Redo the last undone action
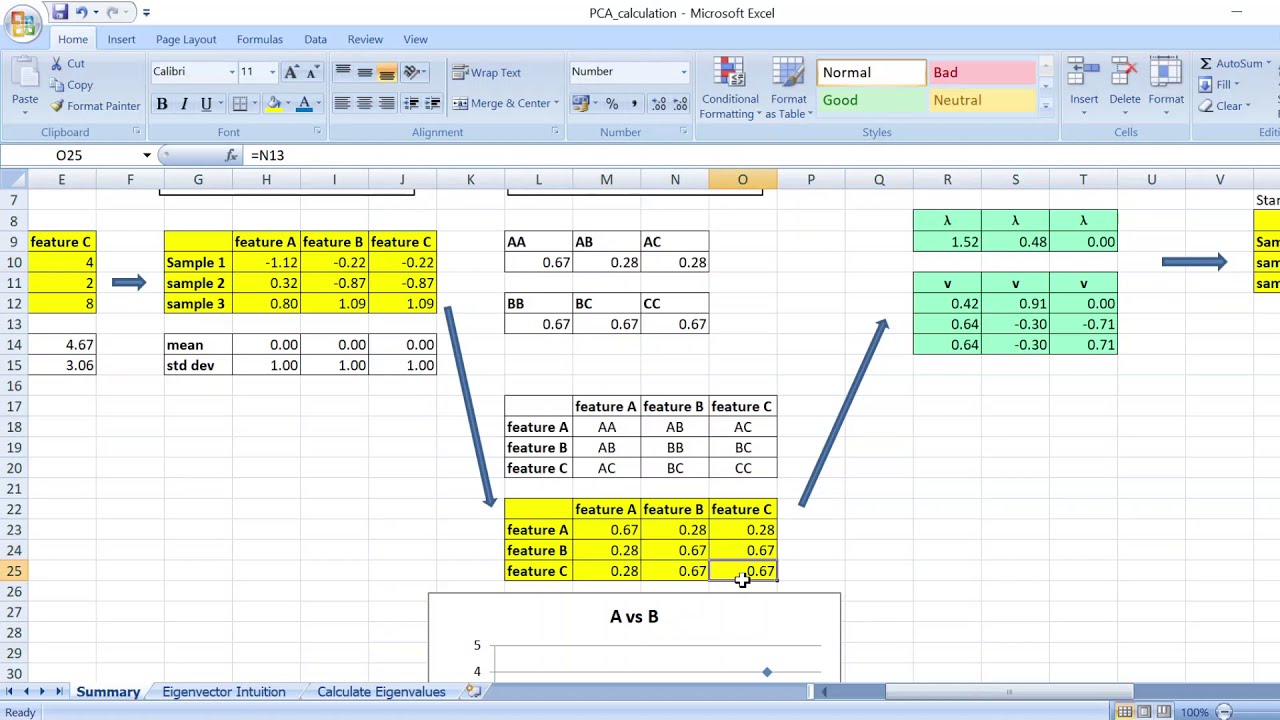 (112, 12)
